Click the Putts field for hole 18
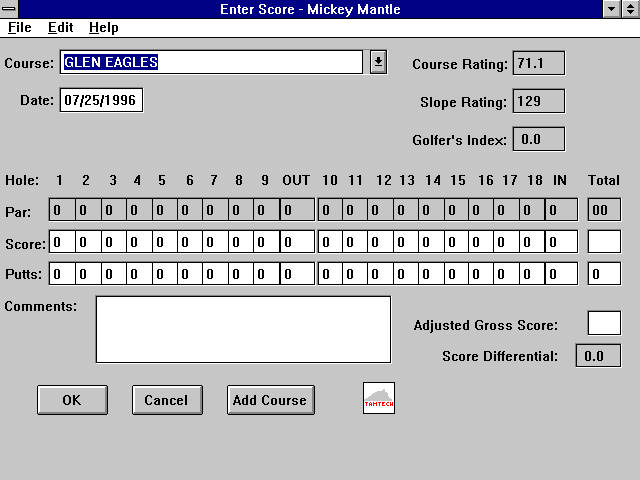 pyautogui.click(x=532, y=274)
